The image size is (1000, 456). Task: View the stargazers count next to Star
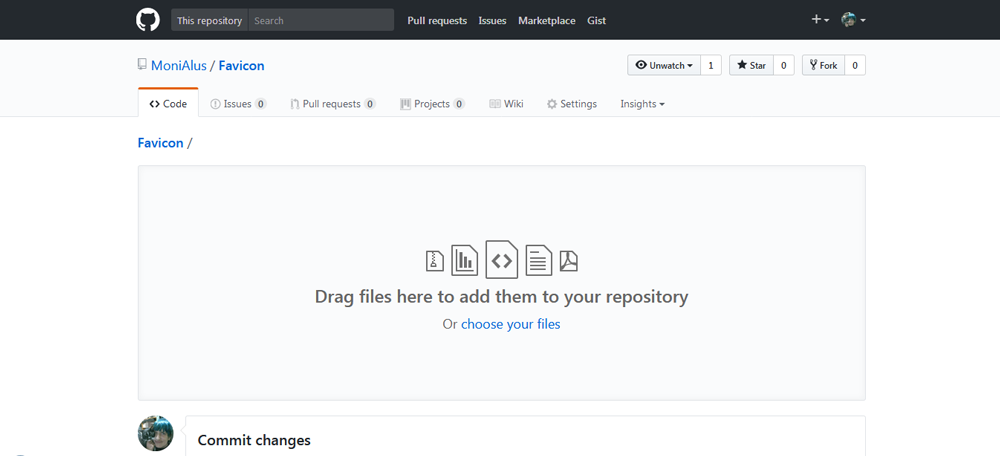[x=784, y=65]
